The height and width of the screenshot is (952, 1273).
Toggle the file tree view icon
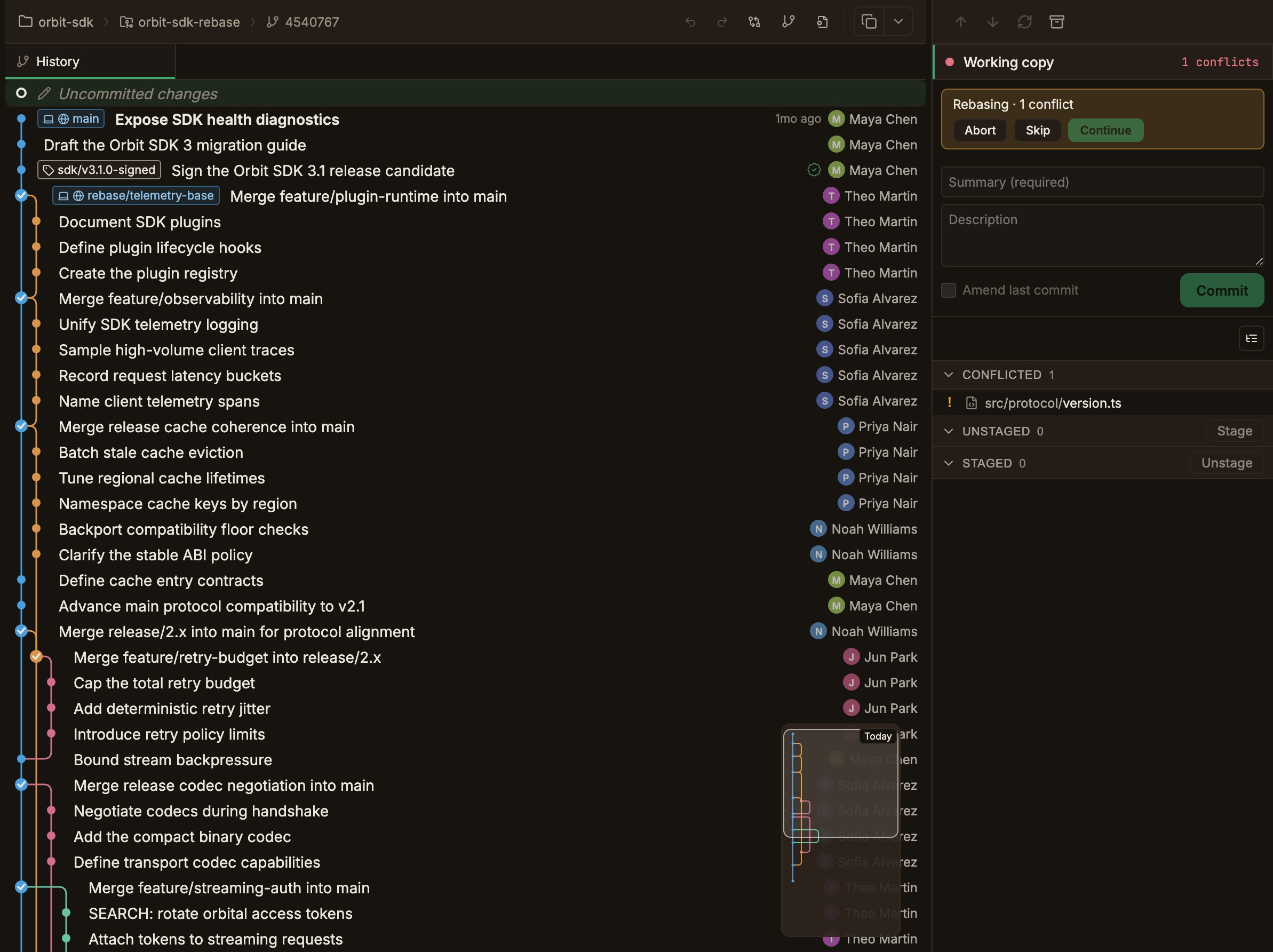tap(1251, 338)
